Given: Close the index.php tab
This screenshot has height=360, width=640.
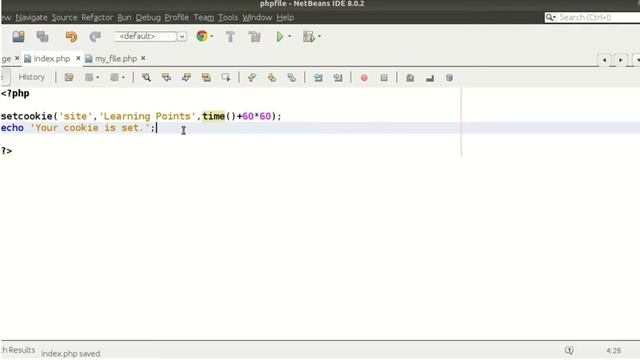Looking at the screenshot, I should pyautogui.click(x=78, y=58).
